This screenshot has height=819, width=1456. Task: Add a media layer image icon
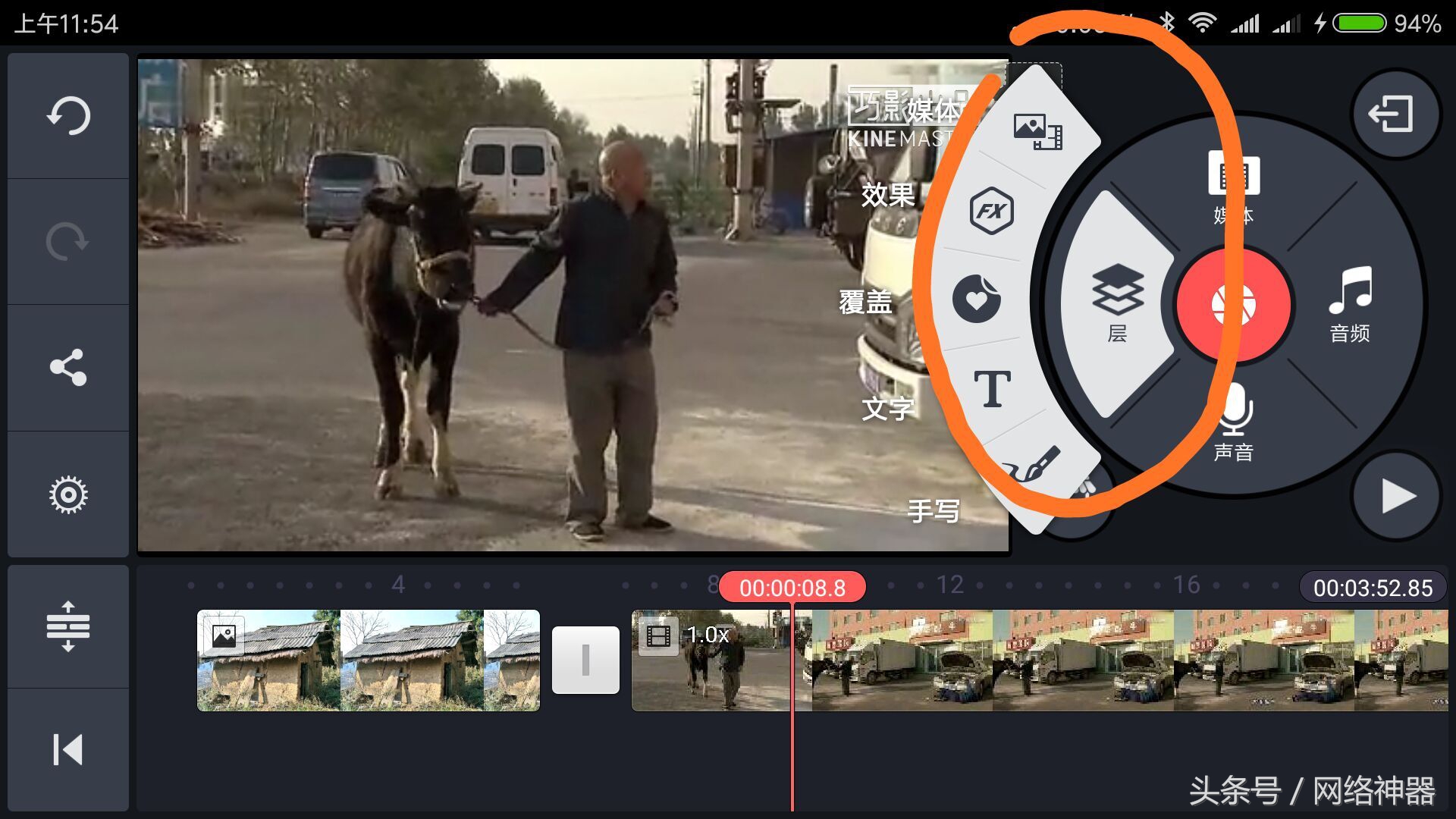[x=1037, y=130]
